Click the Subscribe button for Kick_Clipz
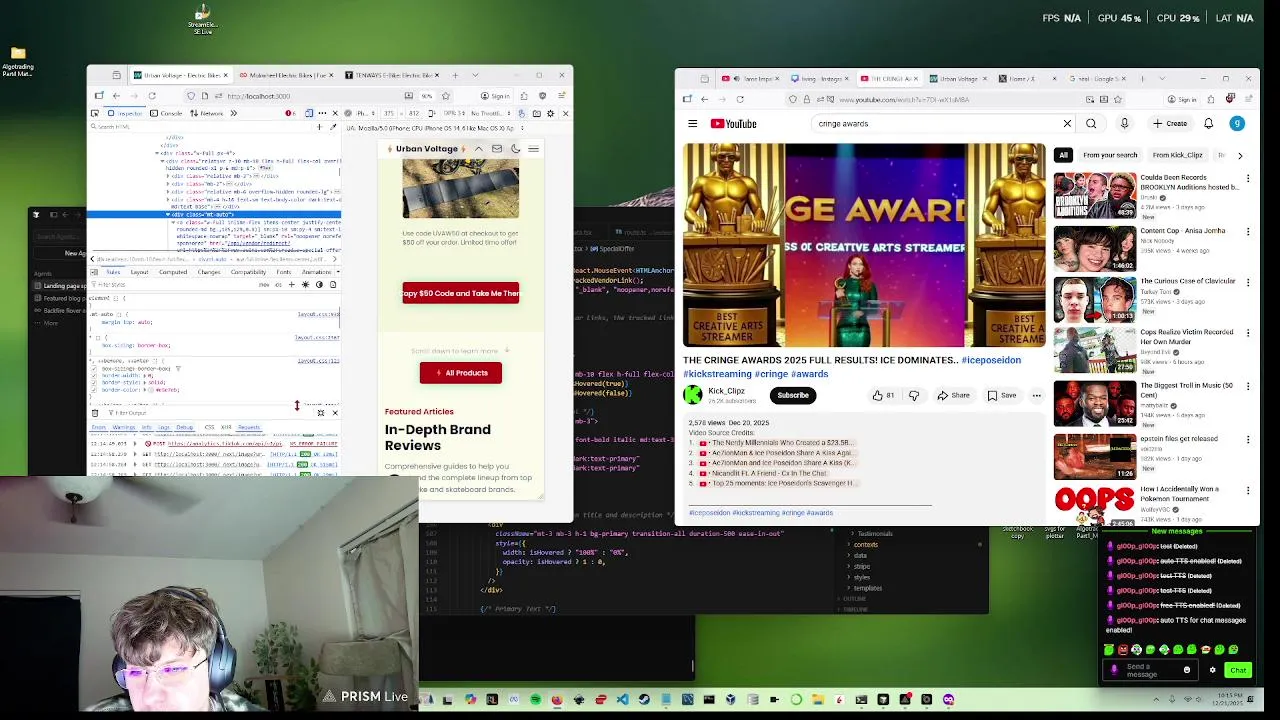 coord(793,395)
